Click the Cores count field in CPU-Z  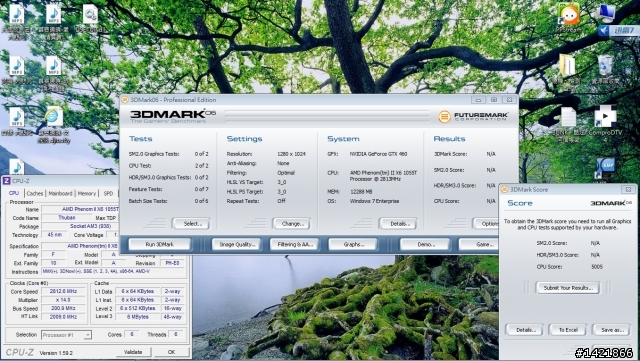tap(131, 334)
